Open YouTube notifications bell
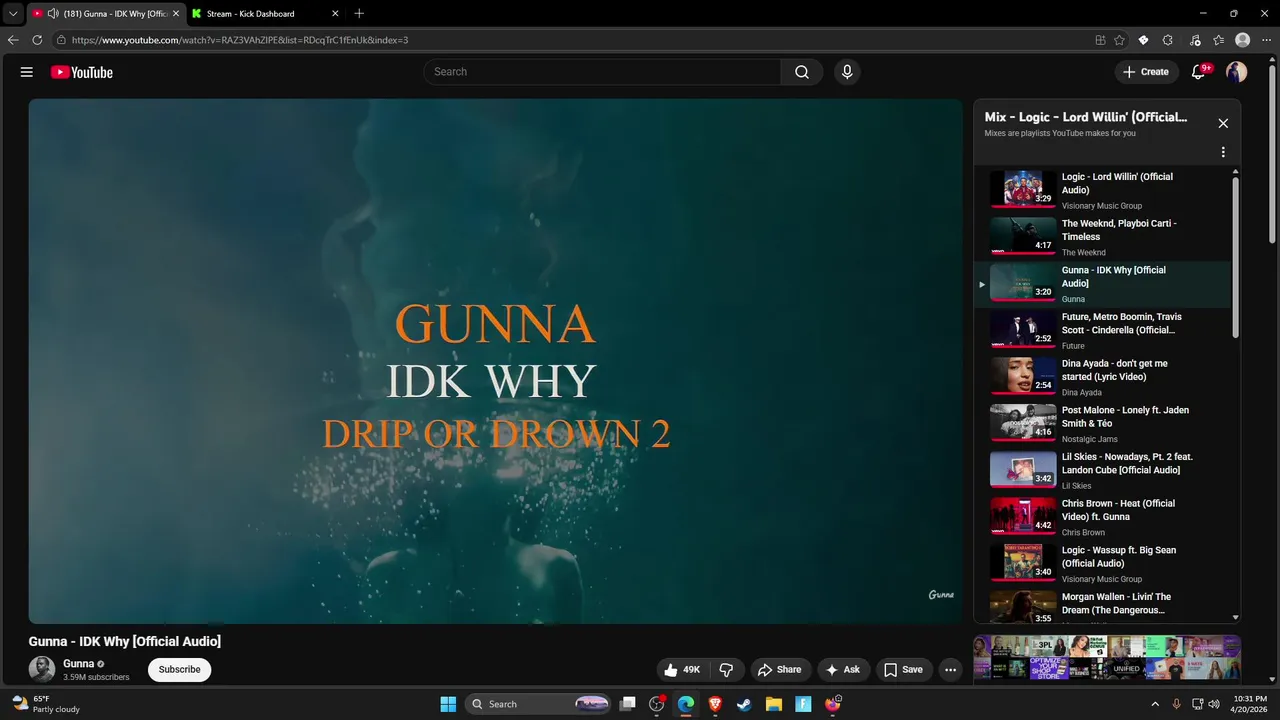The width and height of the screenshot is (1280, 720). tap(1198, 72)
